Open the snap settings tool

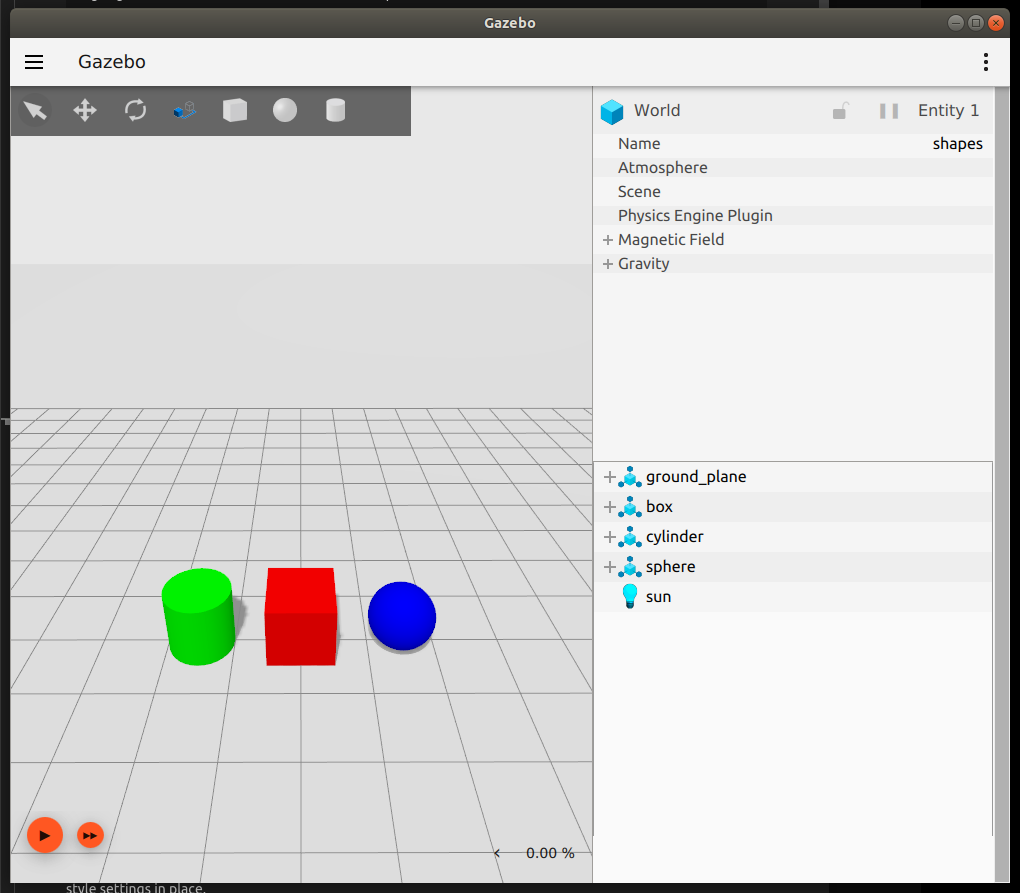[185, 110]
